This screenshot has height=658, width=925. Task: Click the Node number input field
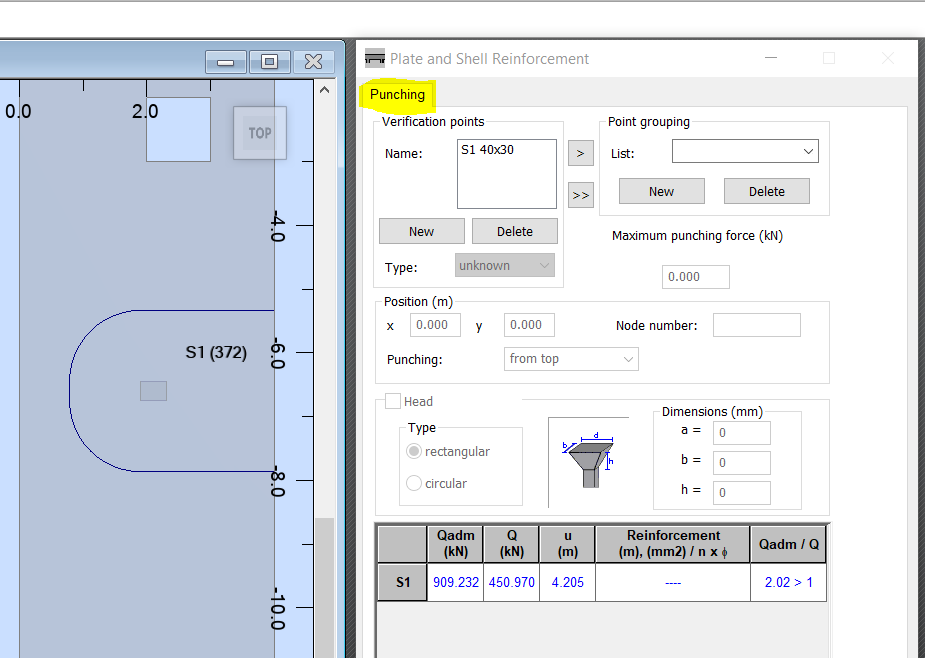[x=756, y=324]
